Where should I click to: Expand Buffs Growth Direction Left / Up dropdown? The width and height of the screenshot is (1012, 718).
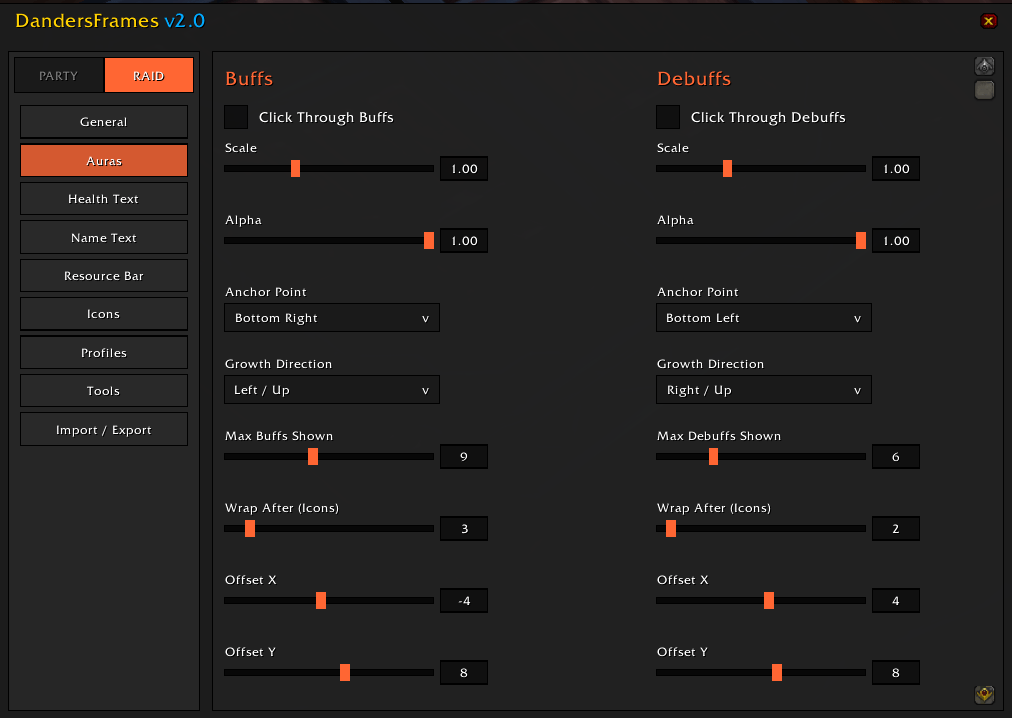click(332, 390)
